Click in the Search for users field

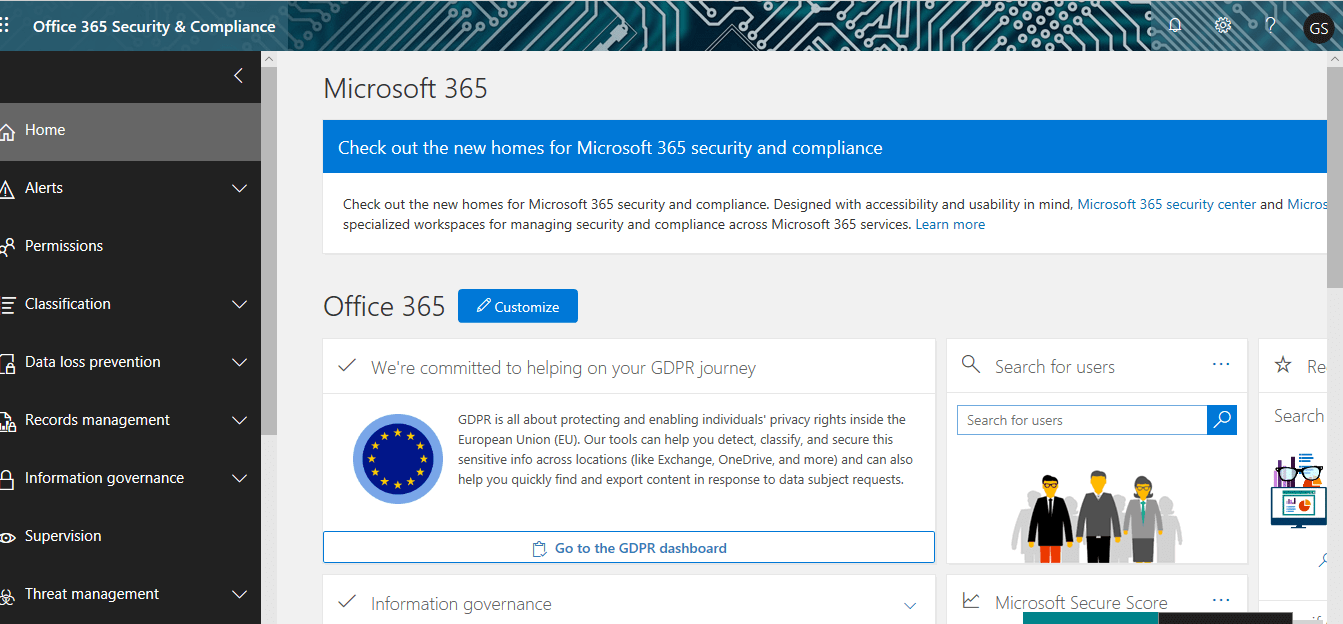pos(1082,420)
